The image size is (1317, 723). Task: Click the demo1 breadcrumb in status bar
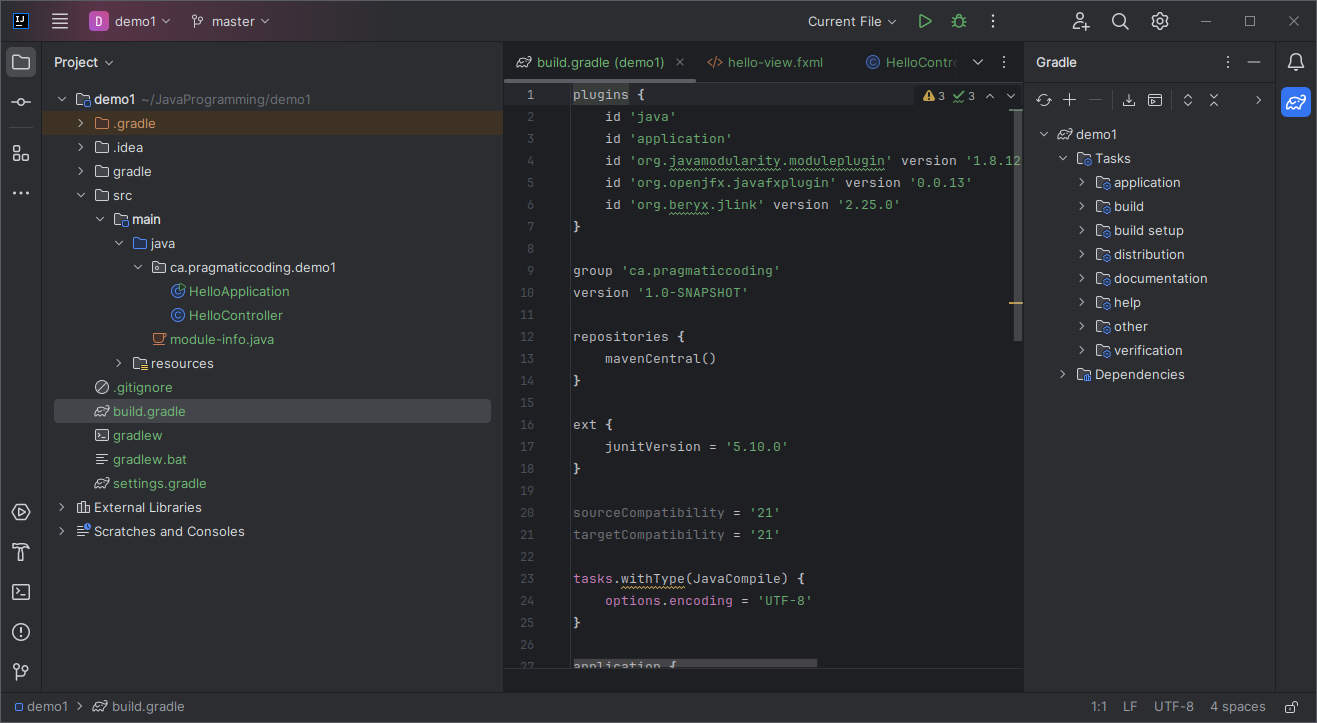click(40, 706)
